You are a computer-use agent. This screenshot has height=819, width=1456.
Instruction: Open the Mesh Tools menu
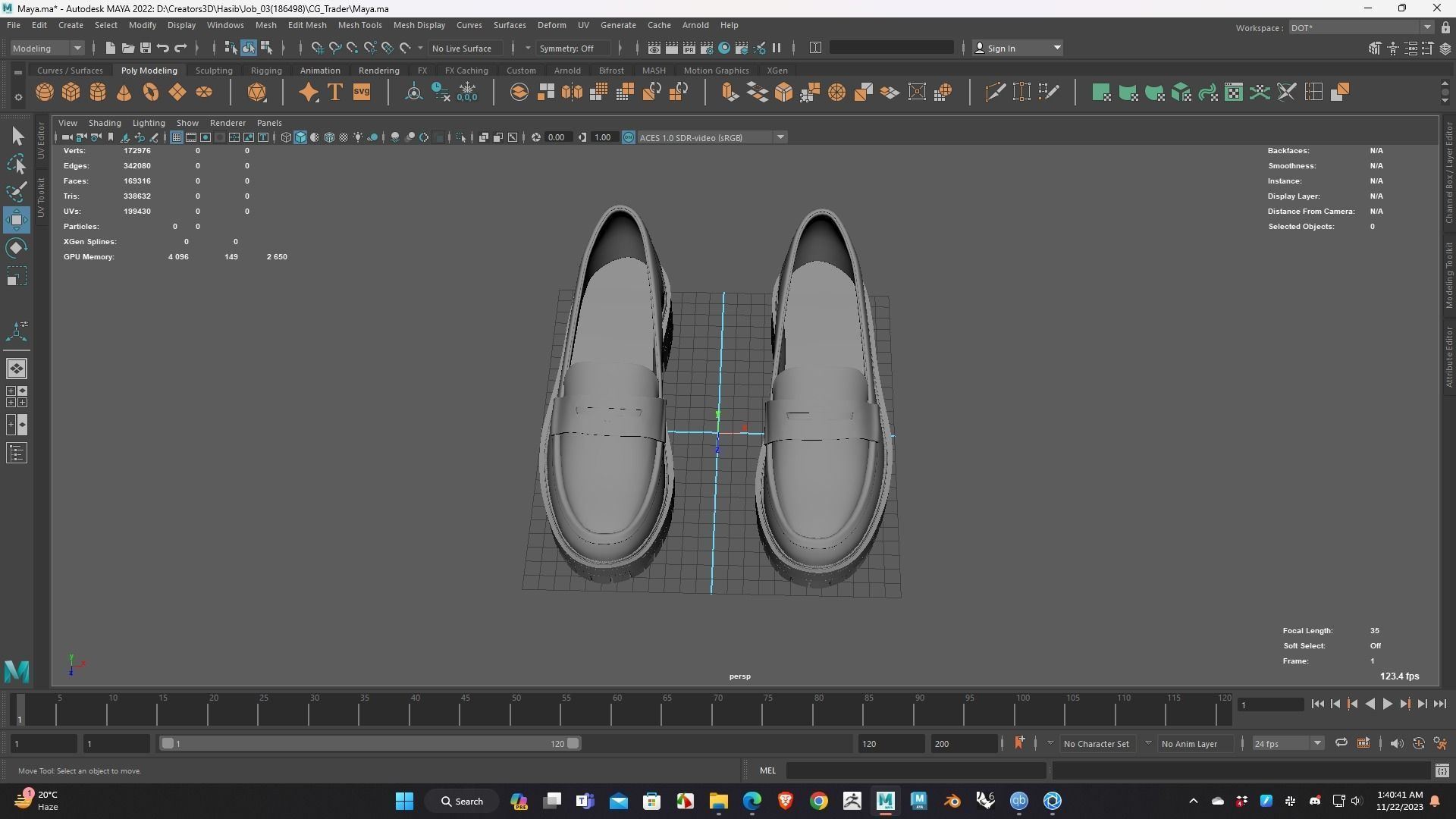click(x=359, y=25)
